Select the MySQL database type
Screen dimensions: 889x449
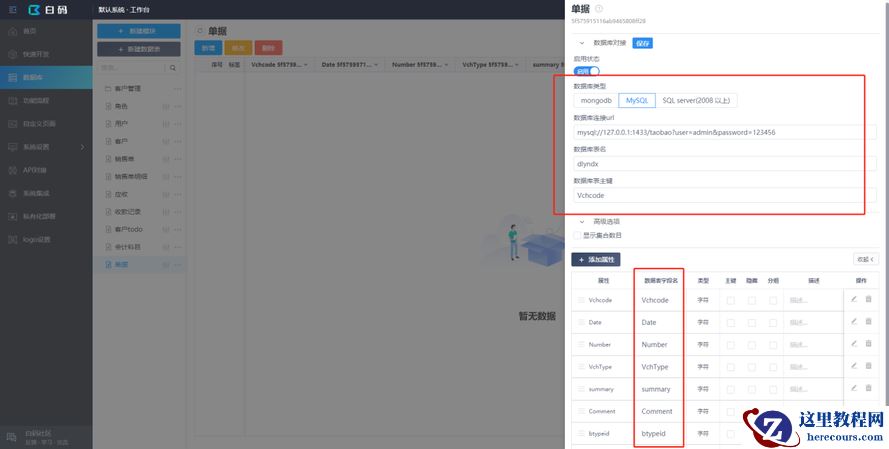coord(637,100)
